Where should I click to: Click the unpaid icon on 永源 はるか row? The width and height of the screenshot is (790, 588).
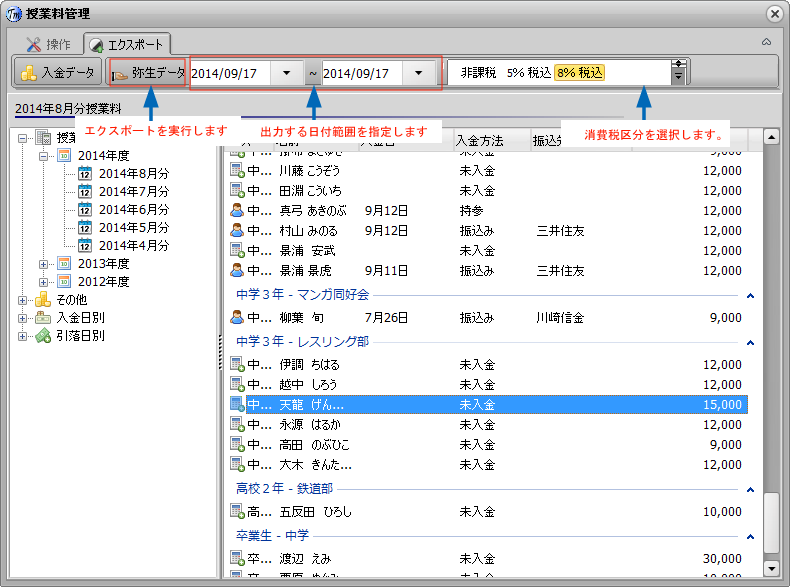[x=237, y=424]
